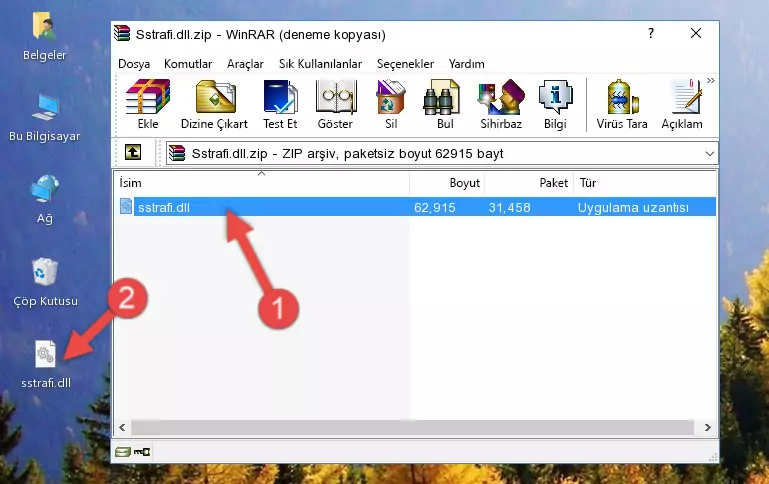Image resolution: width=769 pixels, height=484 pixels.
Task: Click the drive icon in status bar
Action: coord(123,452)
